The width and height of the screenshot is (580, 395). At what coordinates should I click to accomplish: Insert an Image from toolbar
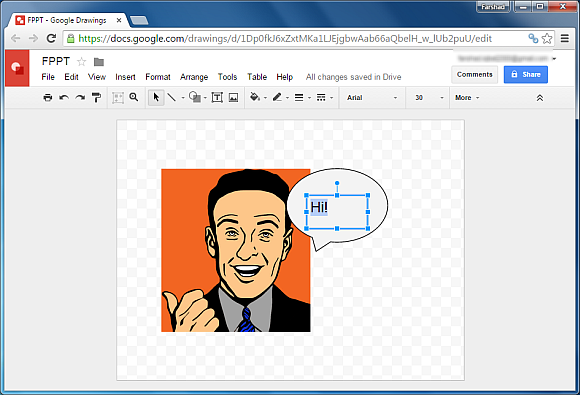click(x=233, y=98)
